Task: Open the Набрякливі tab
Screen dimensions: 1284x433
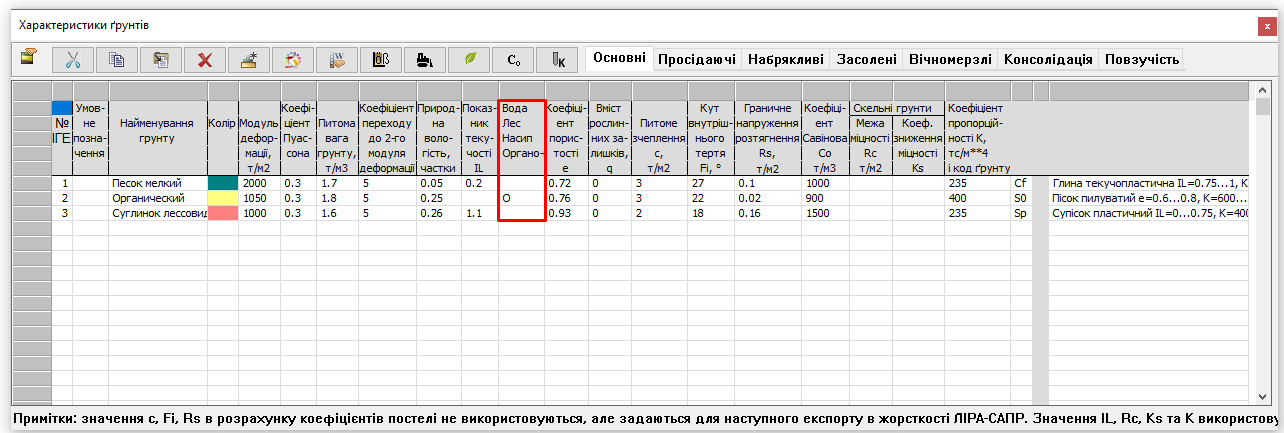Action: point(788,60)
